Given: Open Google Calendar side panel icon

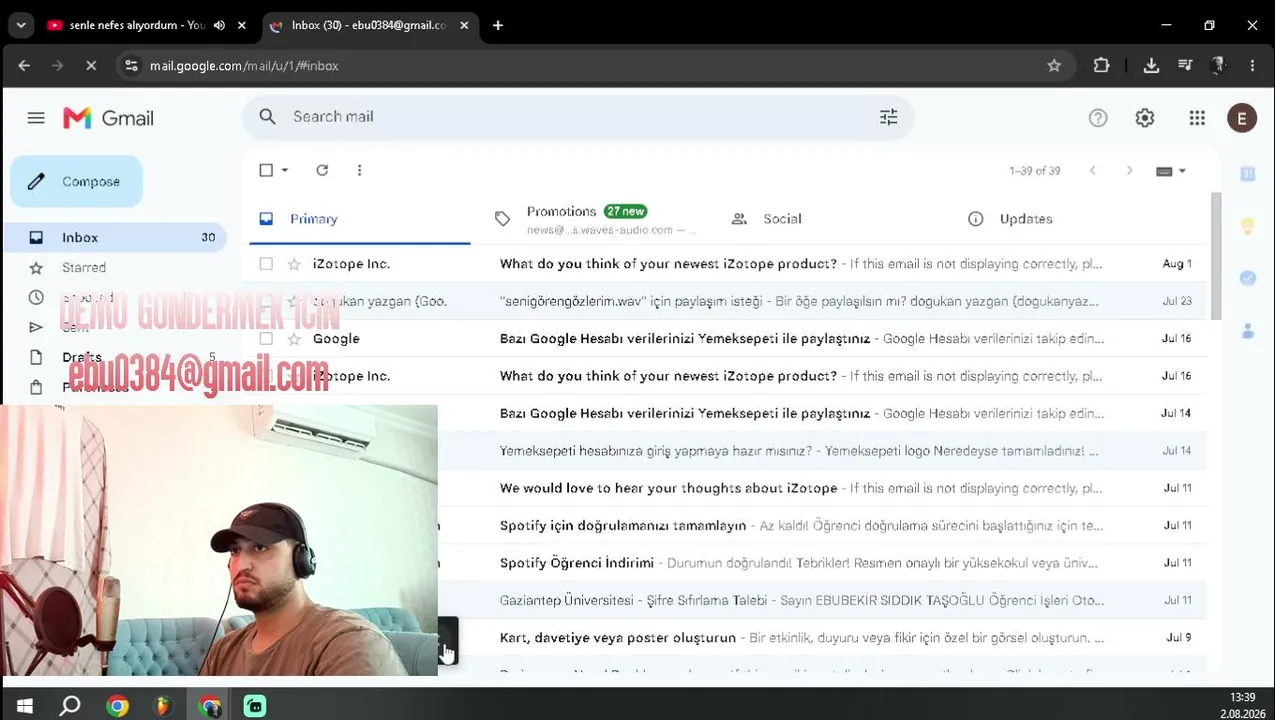Looking at the screenshot, I should [1248, 173].
